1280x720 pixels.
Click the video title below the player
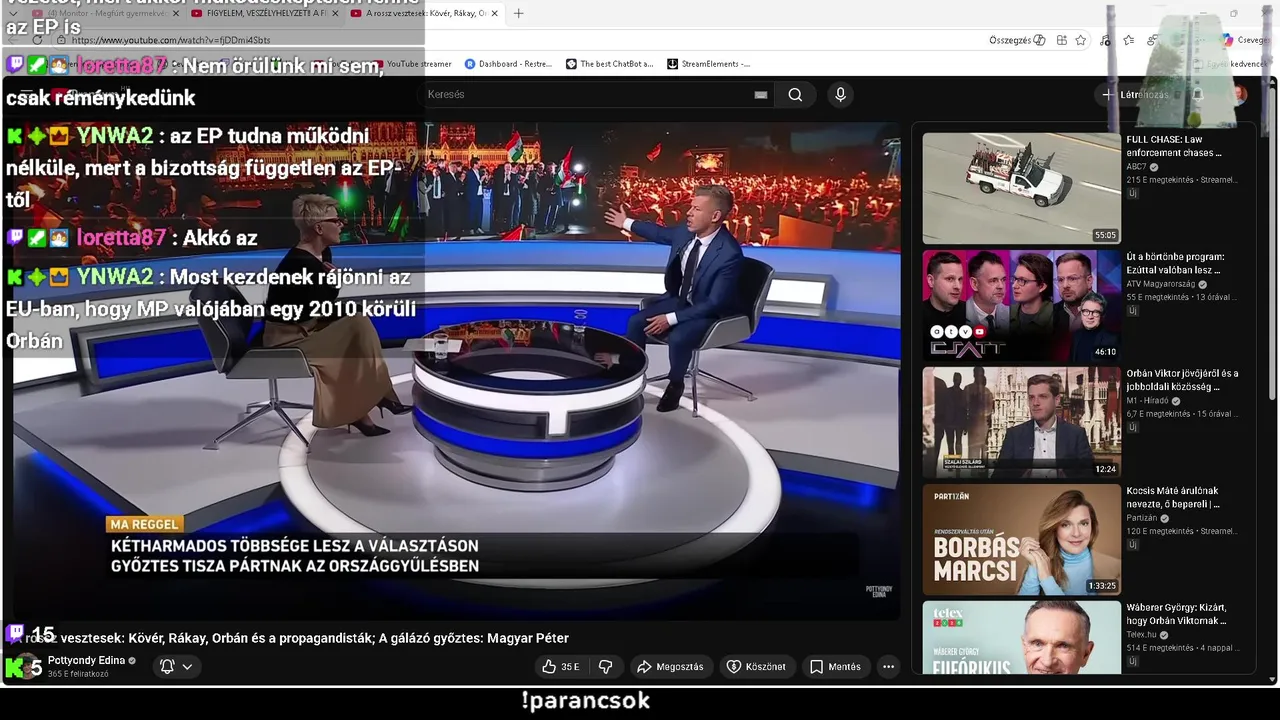click(290, 638)
